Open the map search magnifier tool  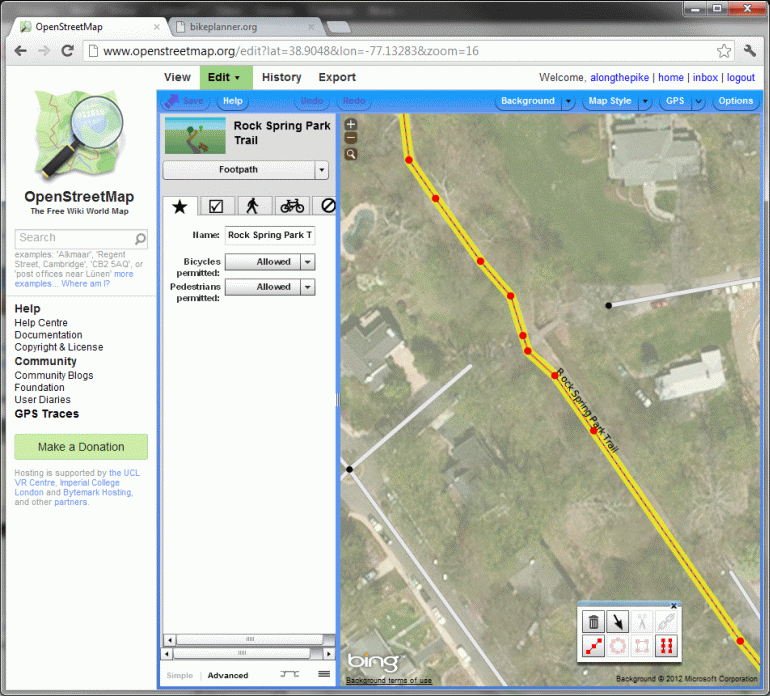tap(351, 154)
